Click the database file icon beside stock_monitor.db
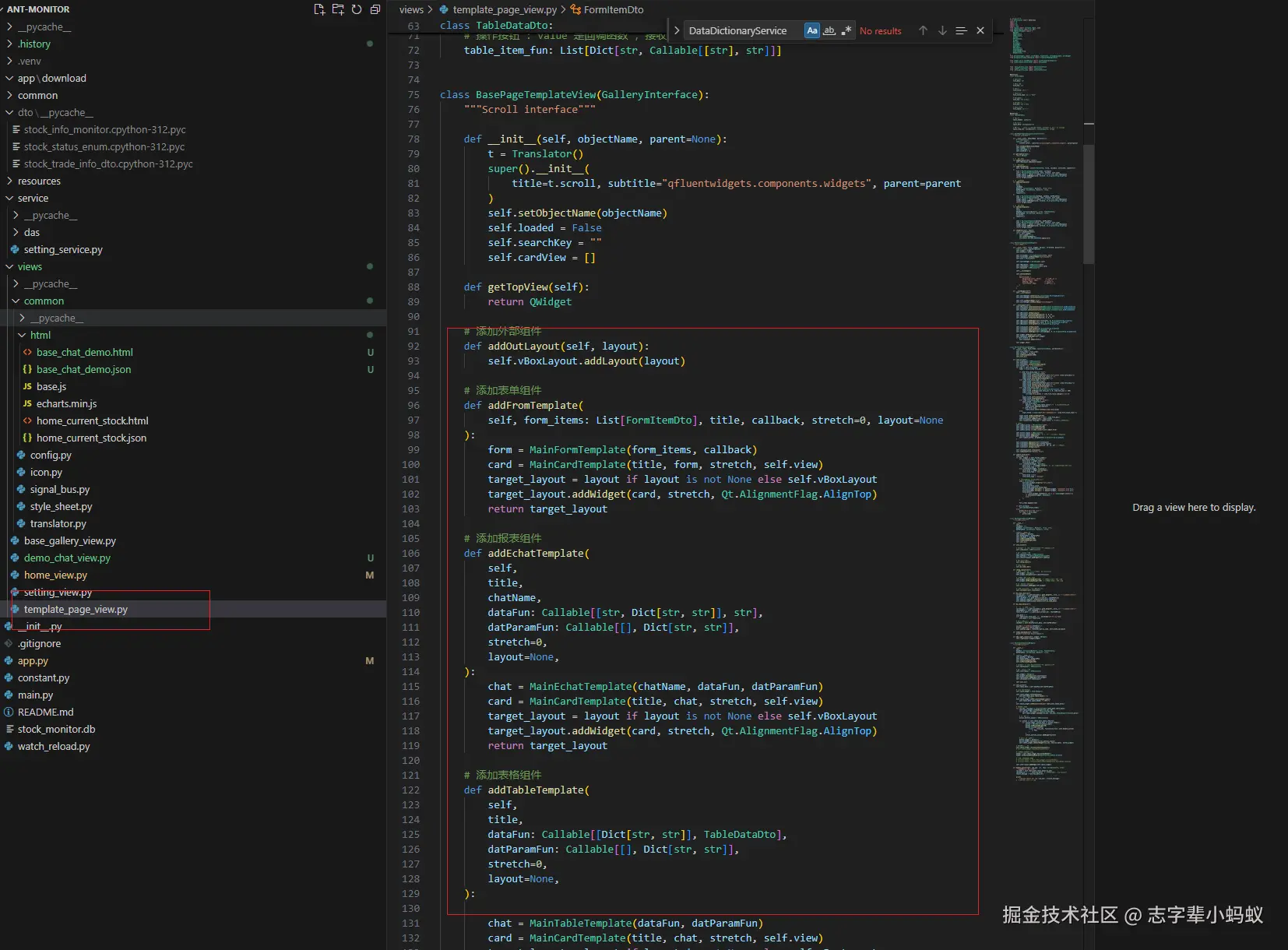 coord(9,729)
